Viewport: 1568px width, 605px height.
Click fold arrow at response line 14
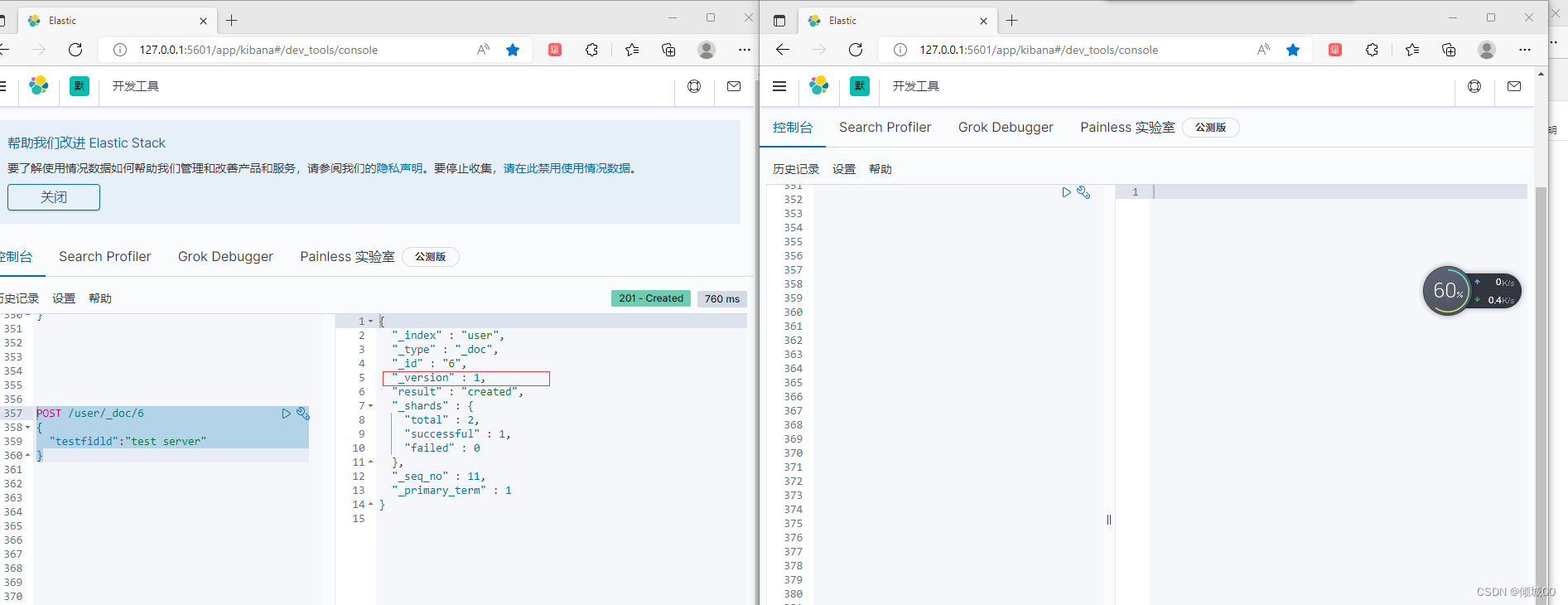pos(371,505)
